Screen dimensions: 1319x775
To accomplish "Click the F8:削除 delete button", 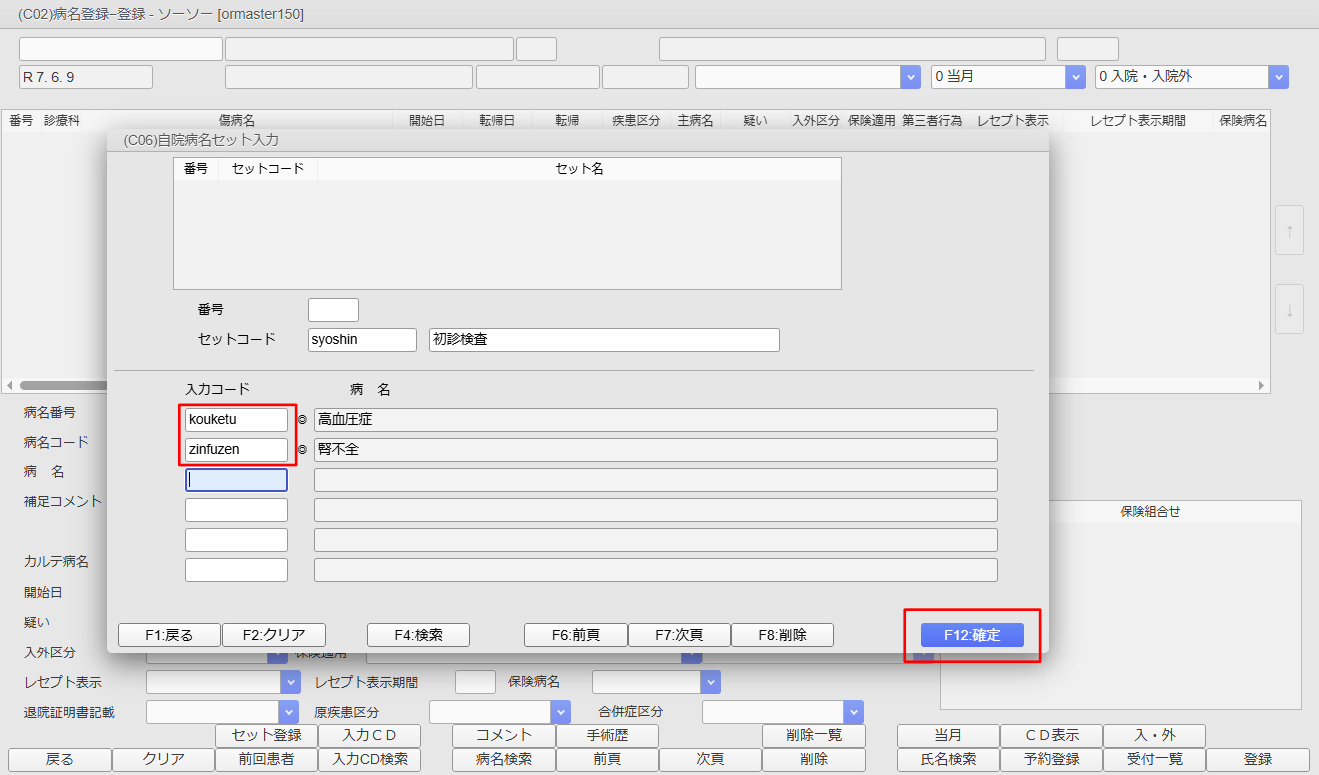I will [x=782, y=635].
